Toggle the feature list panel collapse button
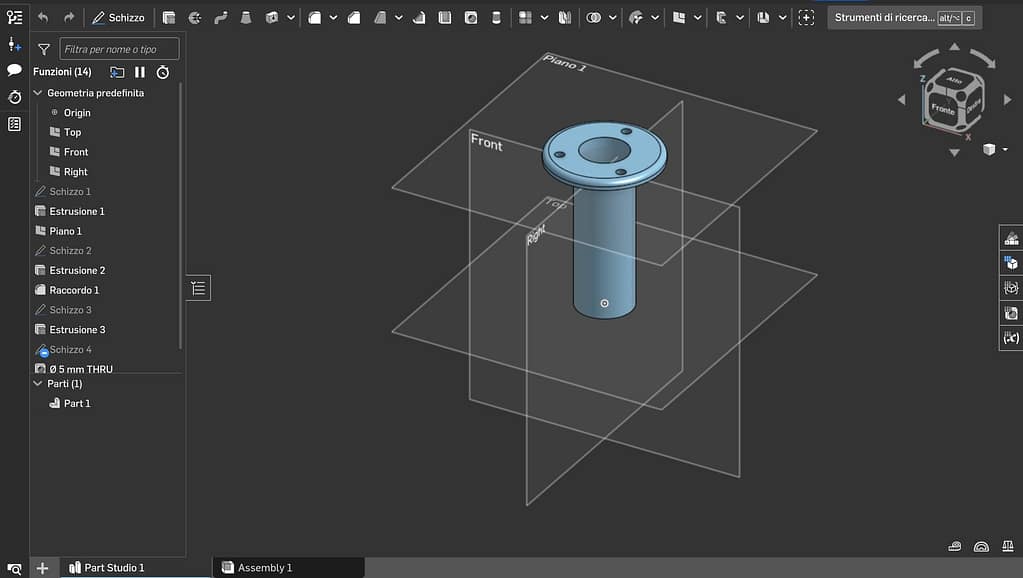Viewport: 1023px width, 578px height. coord(198,288)
